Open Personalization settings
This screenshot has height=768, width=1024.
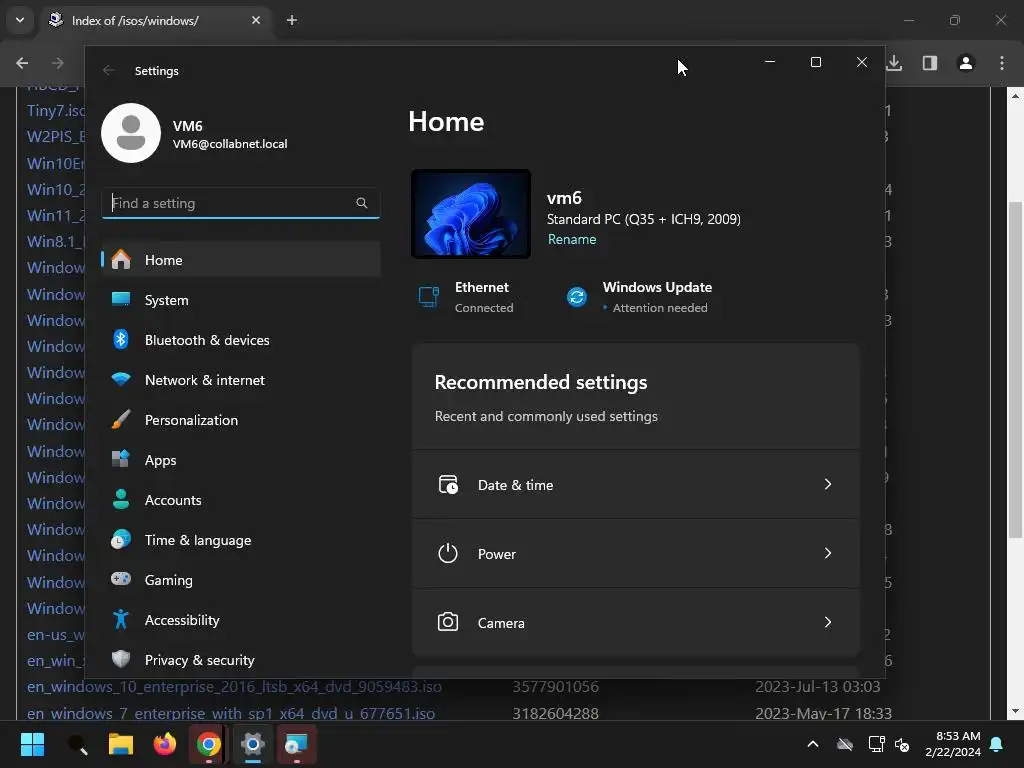tap(241, 420)
